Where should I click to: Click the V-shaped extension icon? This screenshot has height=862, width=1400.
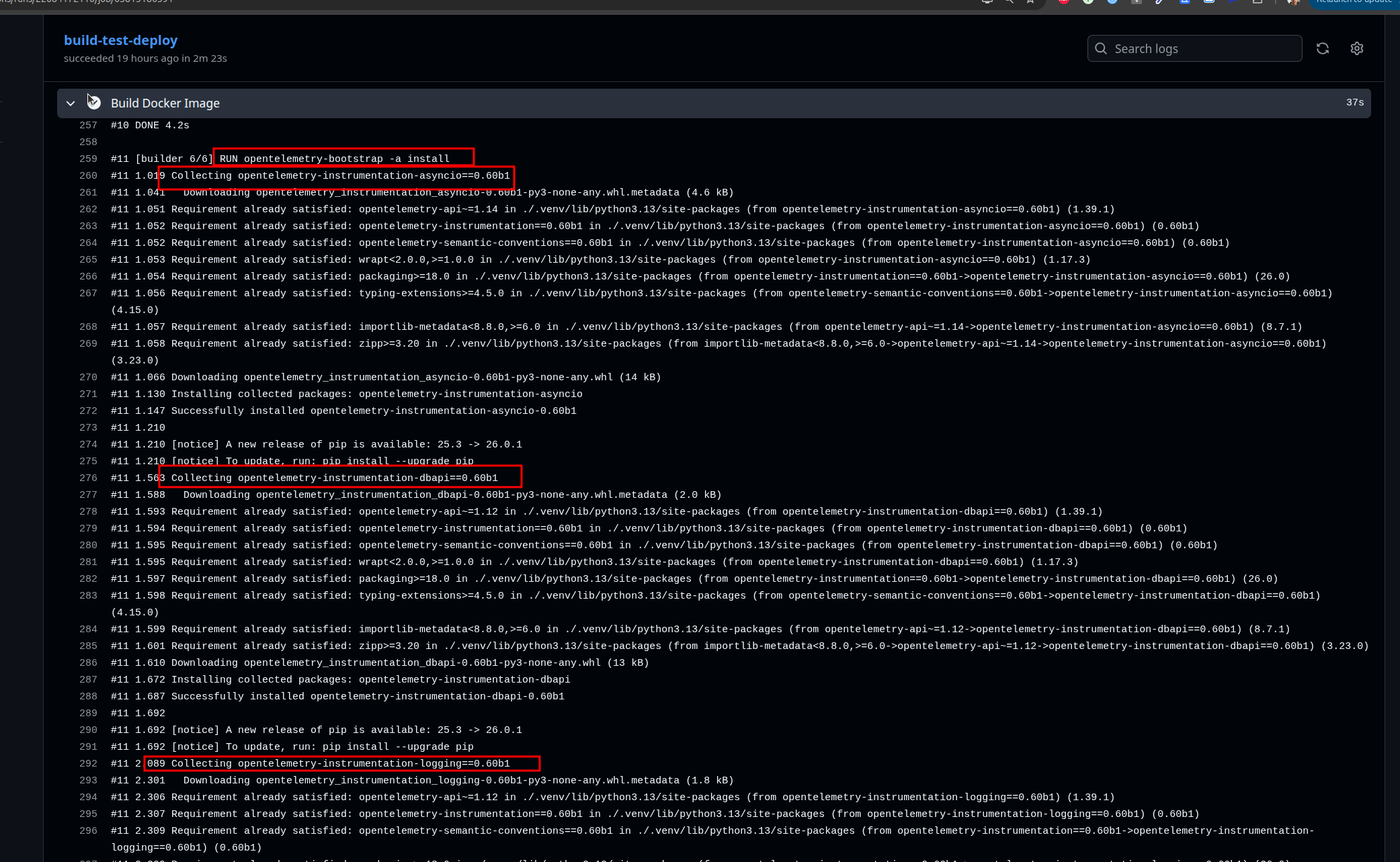1135,3
